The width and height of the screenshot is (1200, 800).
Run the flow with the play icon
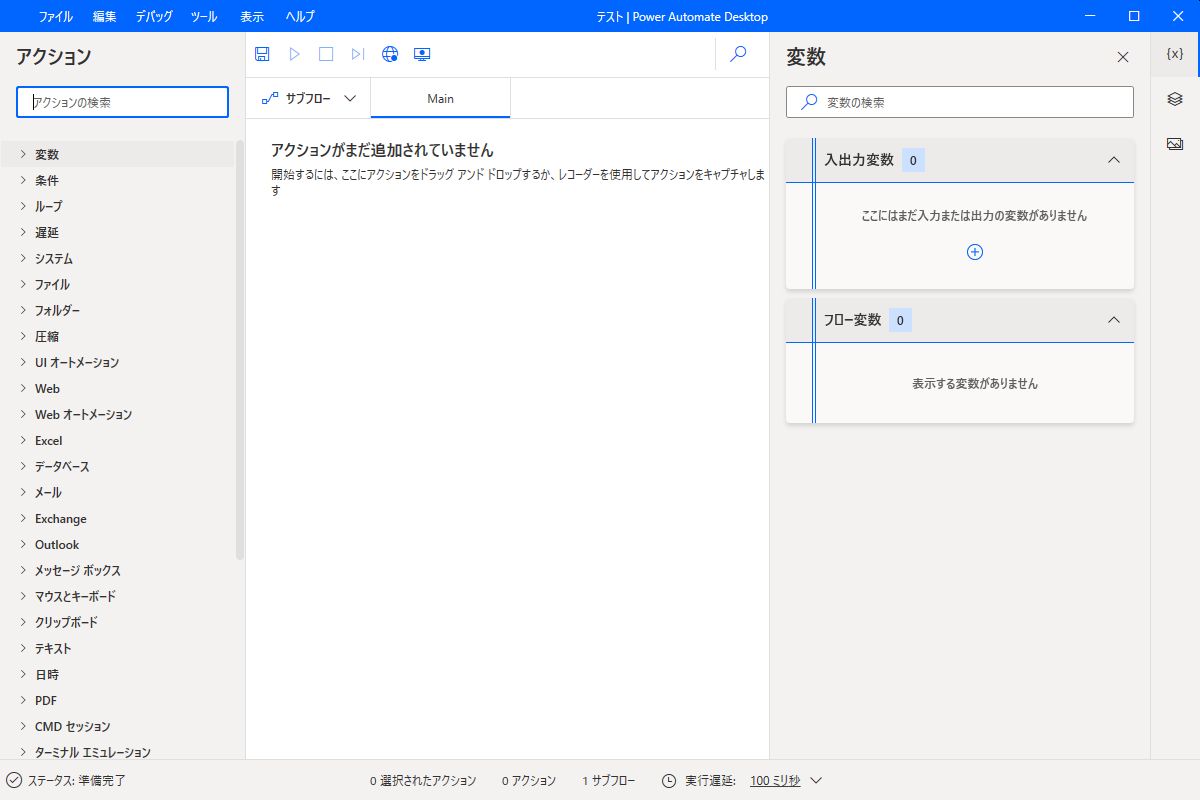pyautogui.click(x=294, y=54)
